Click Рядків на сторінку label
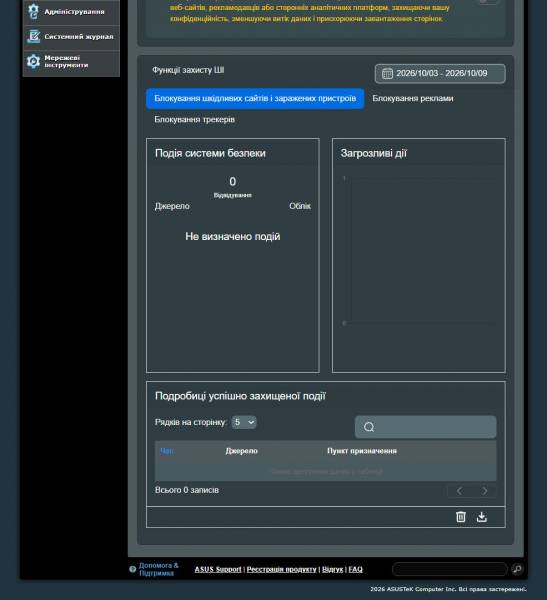Viewport: 547px width, 600px height. point(191,422)
